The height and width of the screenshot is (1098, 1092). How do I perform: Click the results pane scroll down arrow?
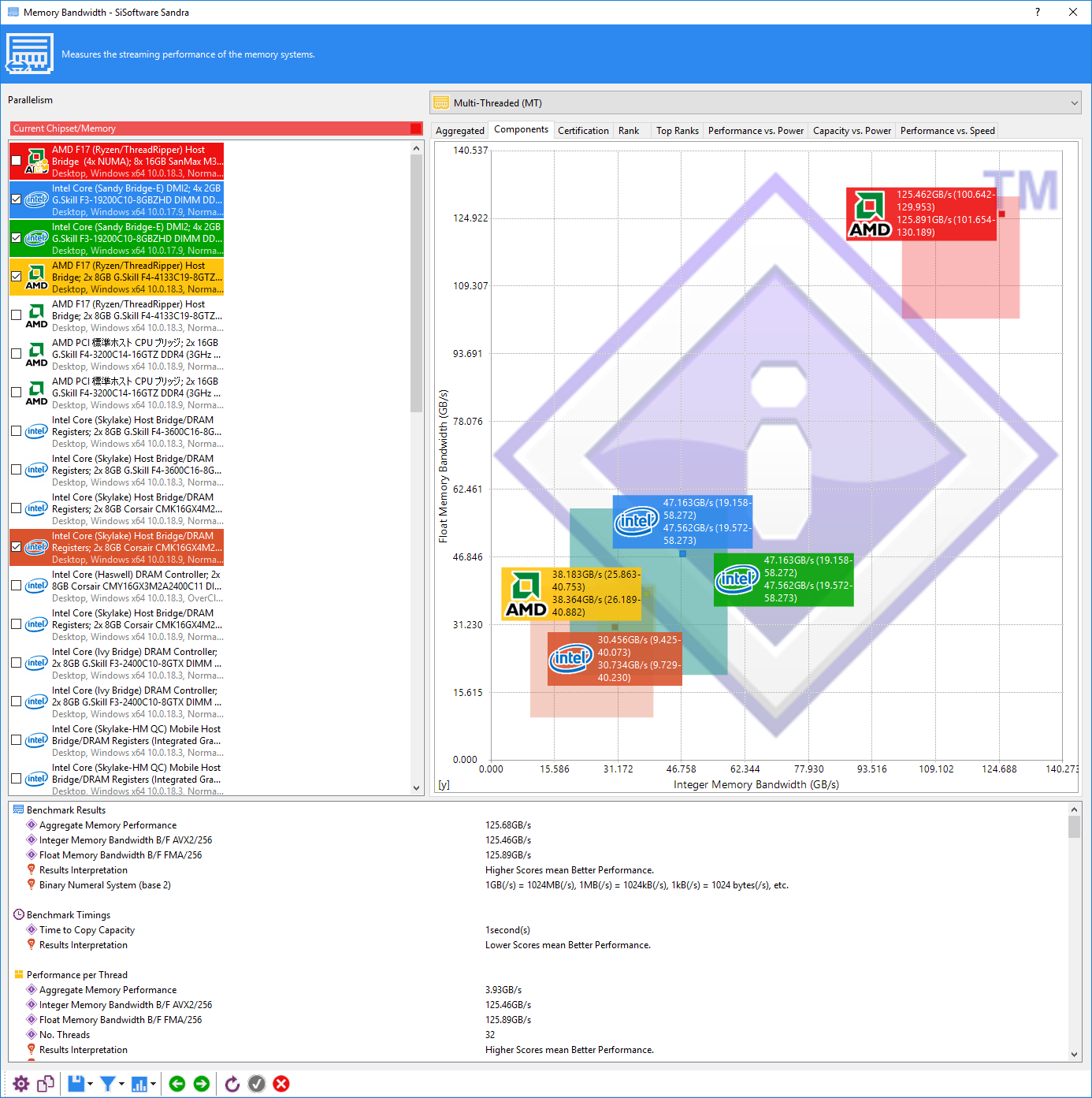[x=1075, y=1055]
